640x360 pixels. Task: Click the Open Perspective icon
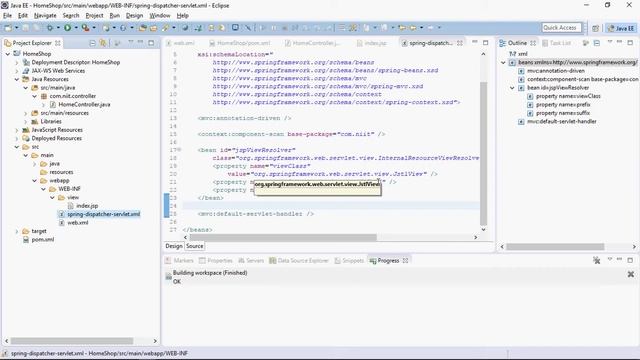tap(596, 28)
